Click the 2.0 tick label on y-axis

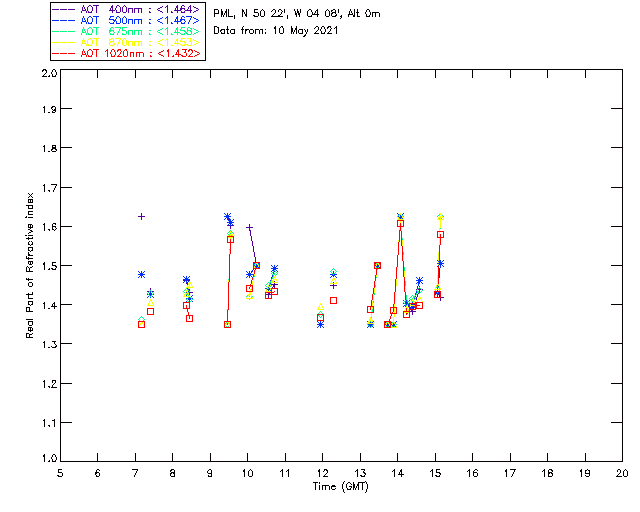click(48, 74)
